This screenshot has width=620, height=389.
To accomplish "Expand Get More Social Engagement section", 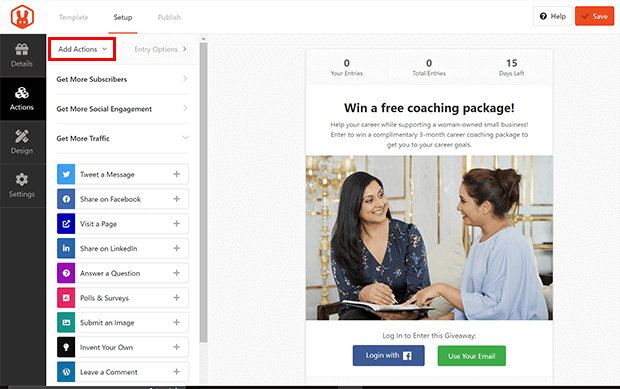I will (x=123, y=109).
